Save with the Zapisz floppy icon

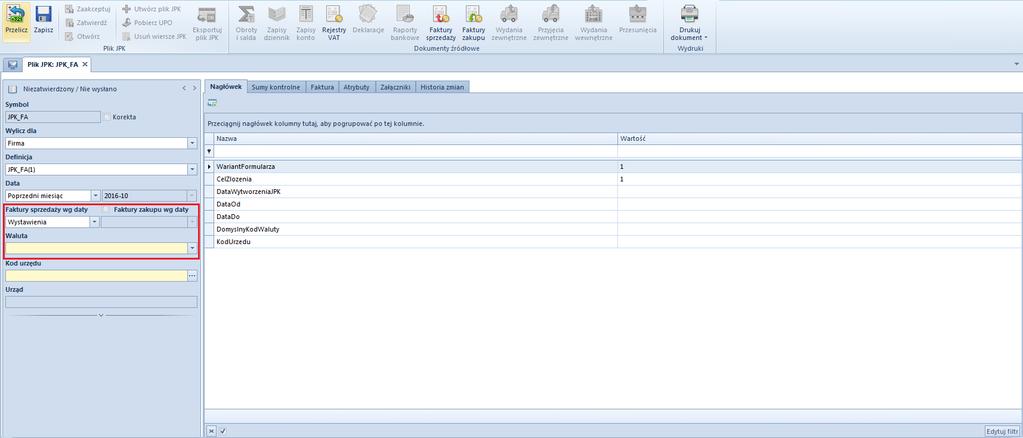(43, 16)
